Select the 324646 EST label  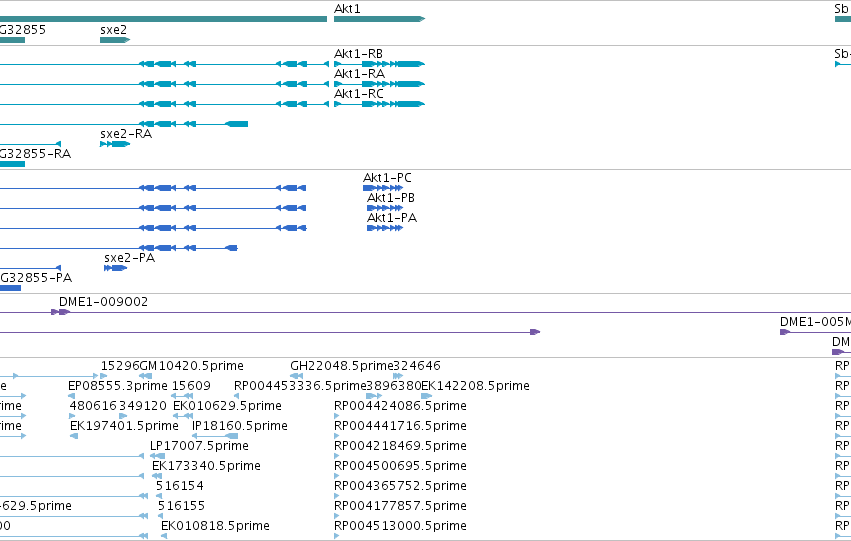pyautogui.click(x=417, y=366)
